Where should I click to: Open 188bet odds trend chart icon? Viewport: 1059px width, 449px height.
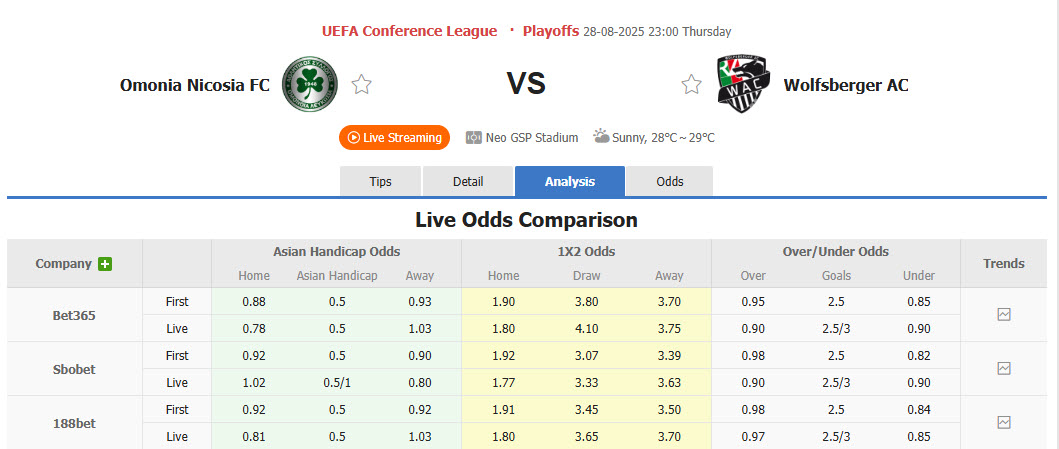point(1004,423)
